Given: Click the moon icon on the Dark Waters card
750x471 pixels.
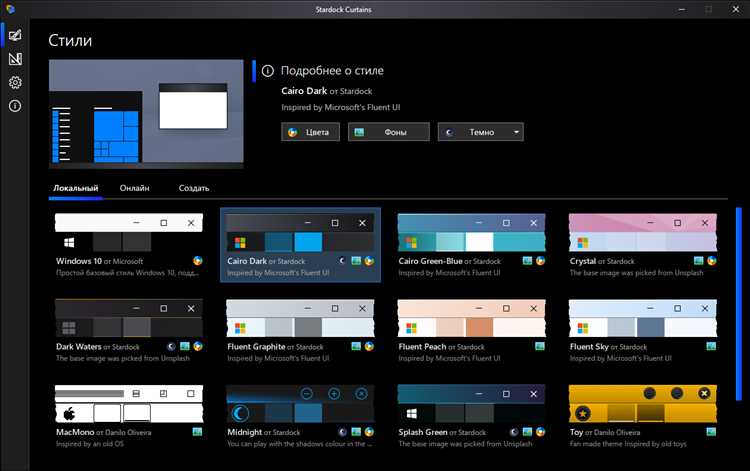Looking at the screenshot, I should 171,346.
